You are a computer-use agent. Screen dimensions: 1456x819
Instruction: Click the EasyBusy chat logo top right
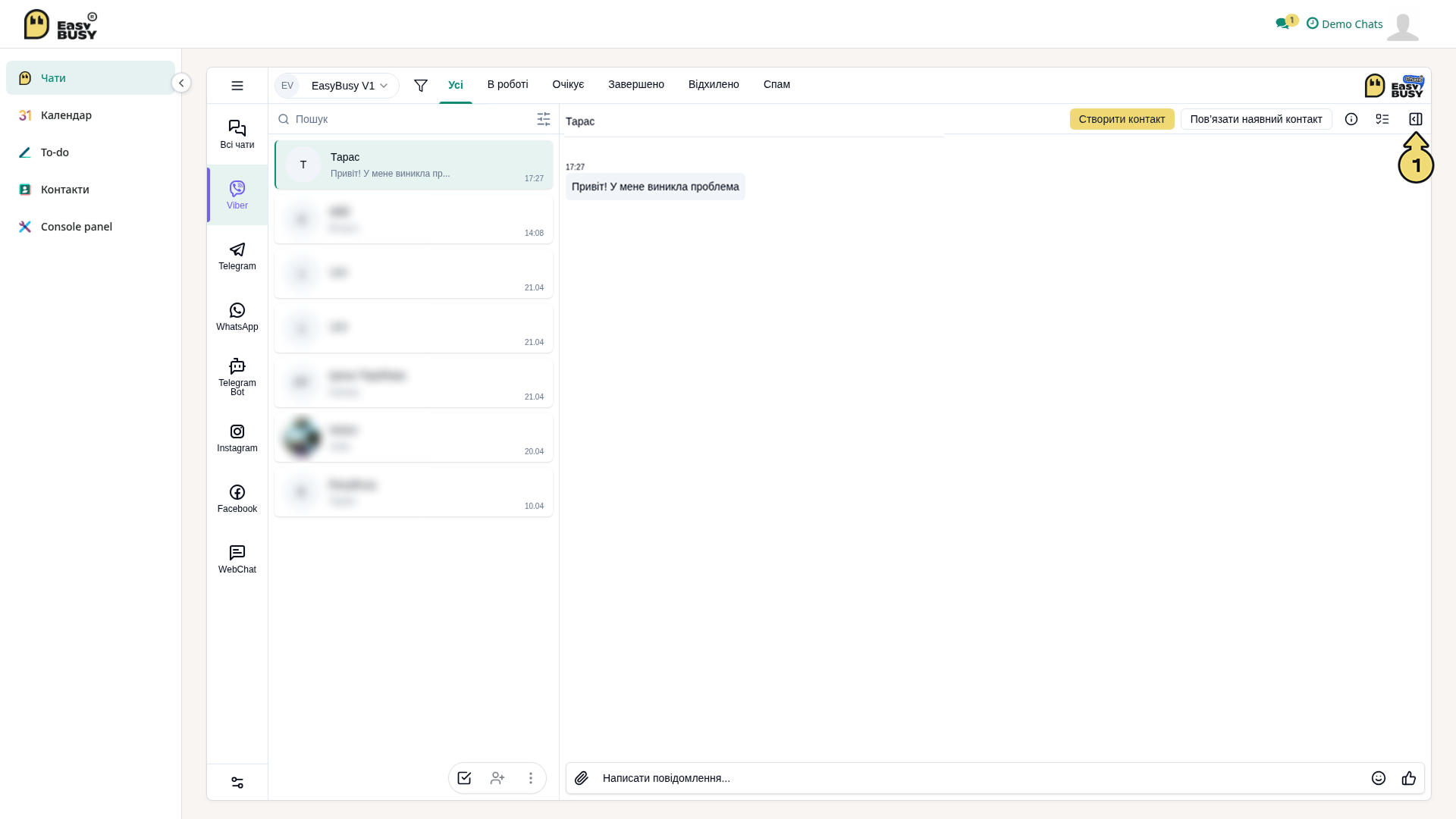coord(1395,86)
